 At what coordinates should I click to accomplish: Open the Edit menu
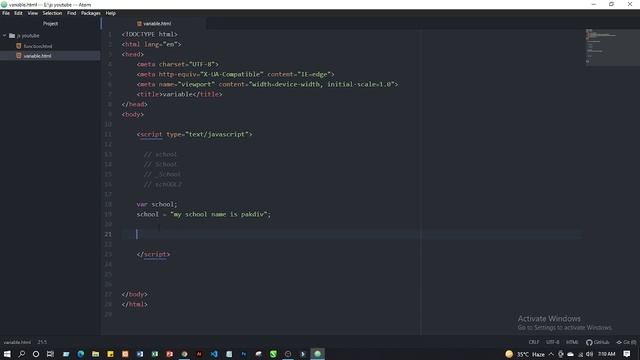(18, 13)
